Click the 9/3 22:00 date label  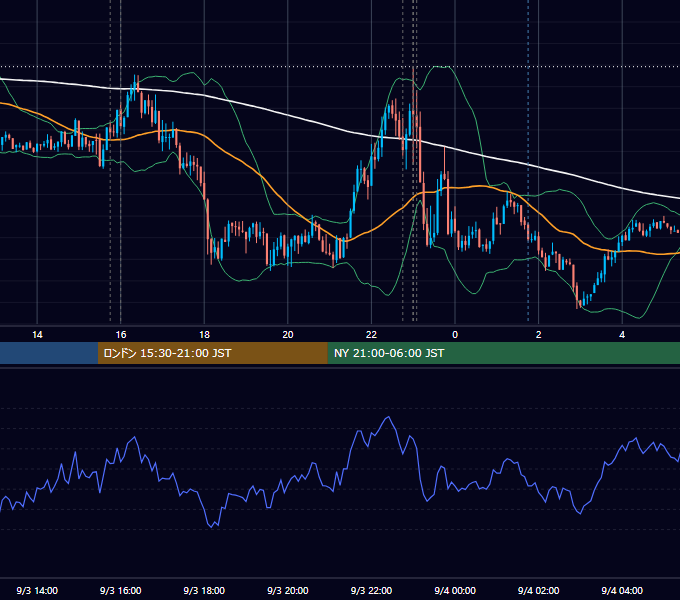[x=371, y=590]
